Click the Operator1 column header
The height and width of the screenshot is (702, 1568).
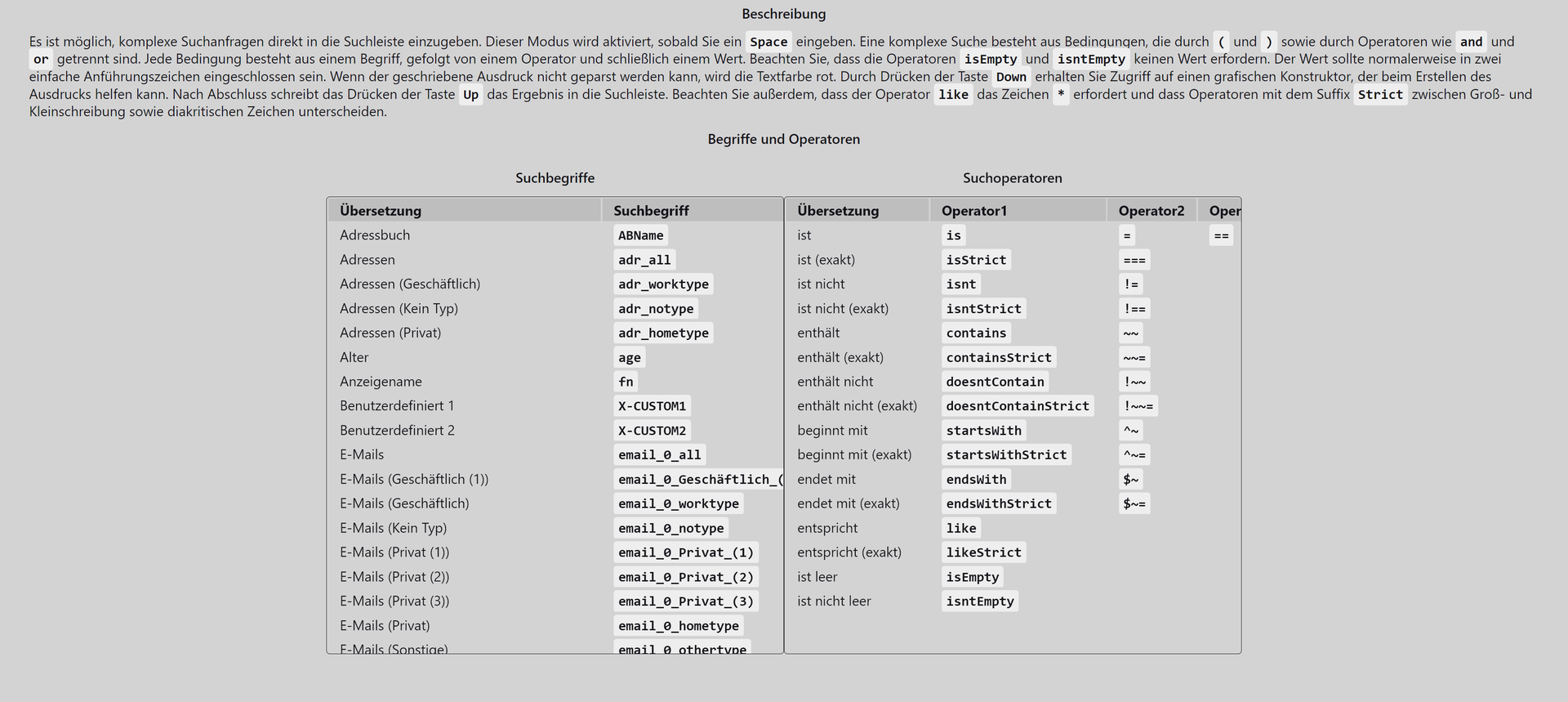point(973,211)
